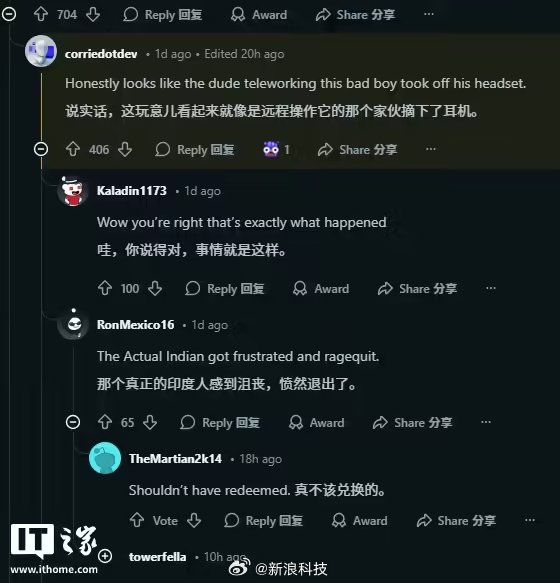Viewport: 560px width, 583px height.
Task: Open corriedotdev's user profile
Action: tap(101, 54)
